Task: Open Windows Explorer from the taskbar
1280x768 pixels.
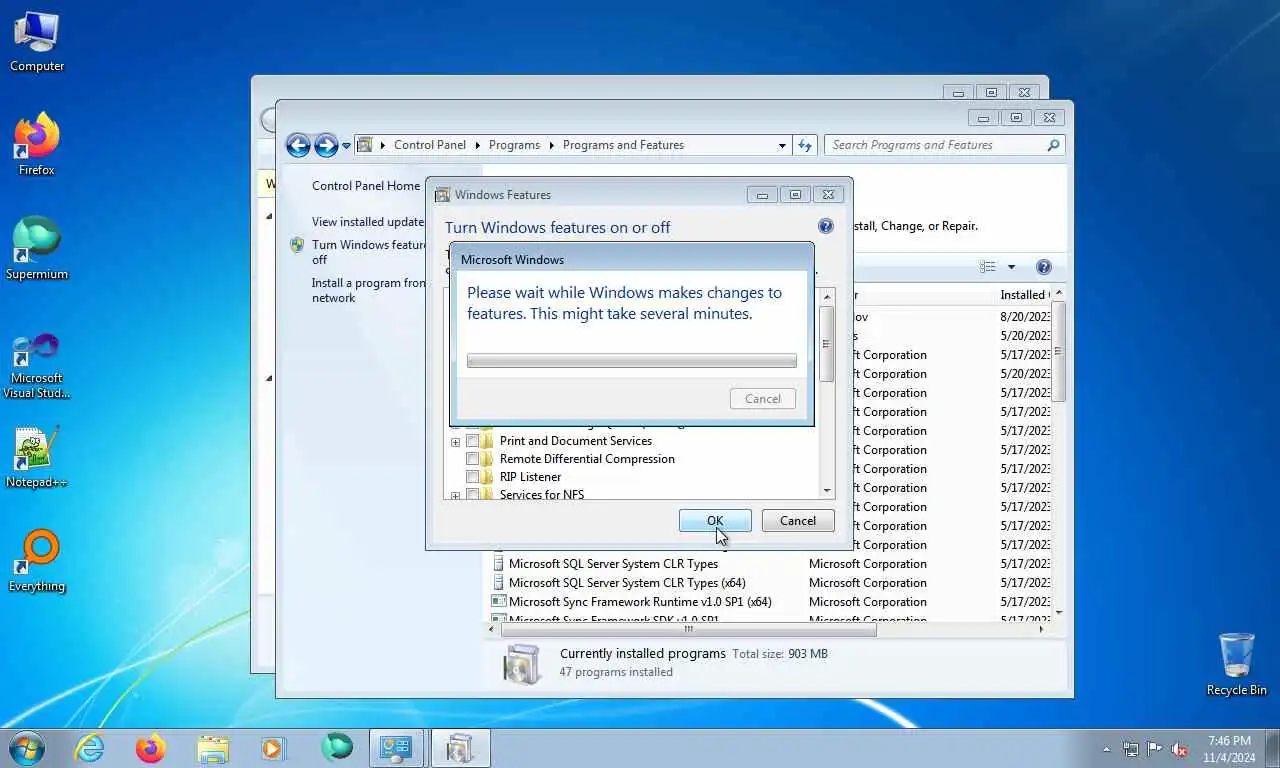Action: pyautogui.click(x=213, y=748)
